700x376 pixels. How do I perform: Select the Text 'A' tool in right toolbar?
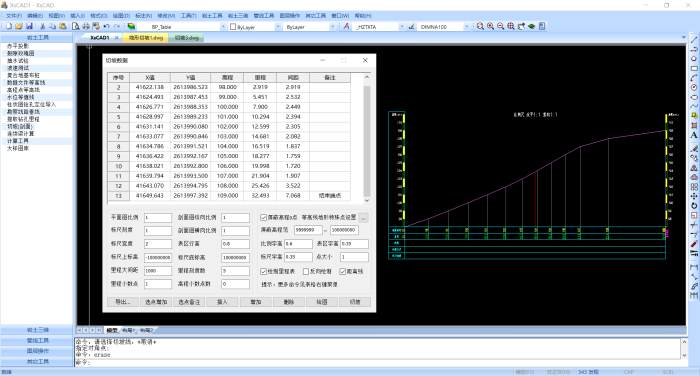point(694,135)
